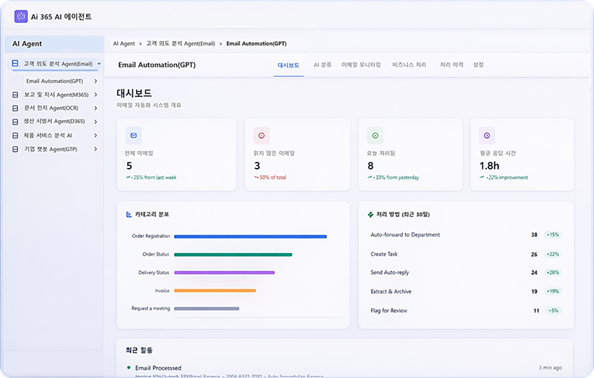Image resolution: width=594 pixels, height=378 pixels.
Task: Click the icon beside 고객 의도 분석 Agent(Email)
Action: point(15,64)
